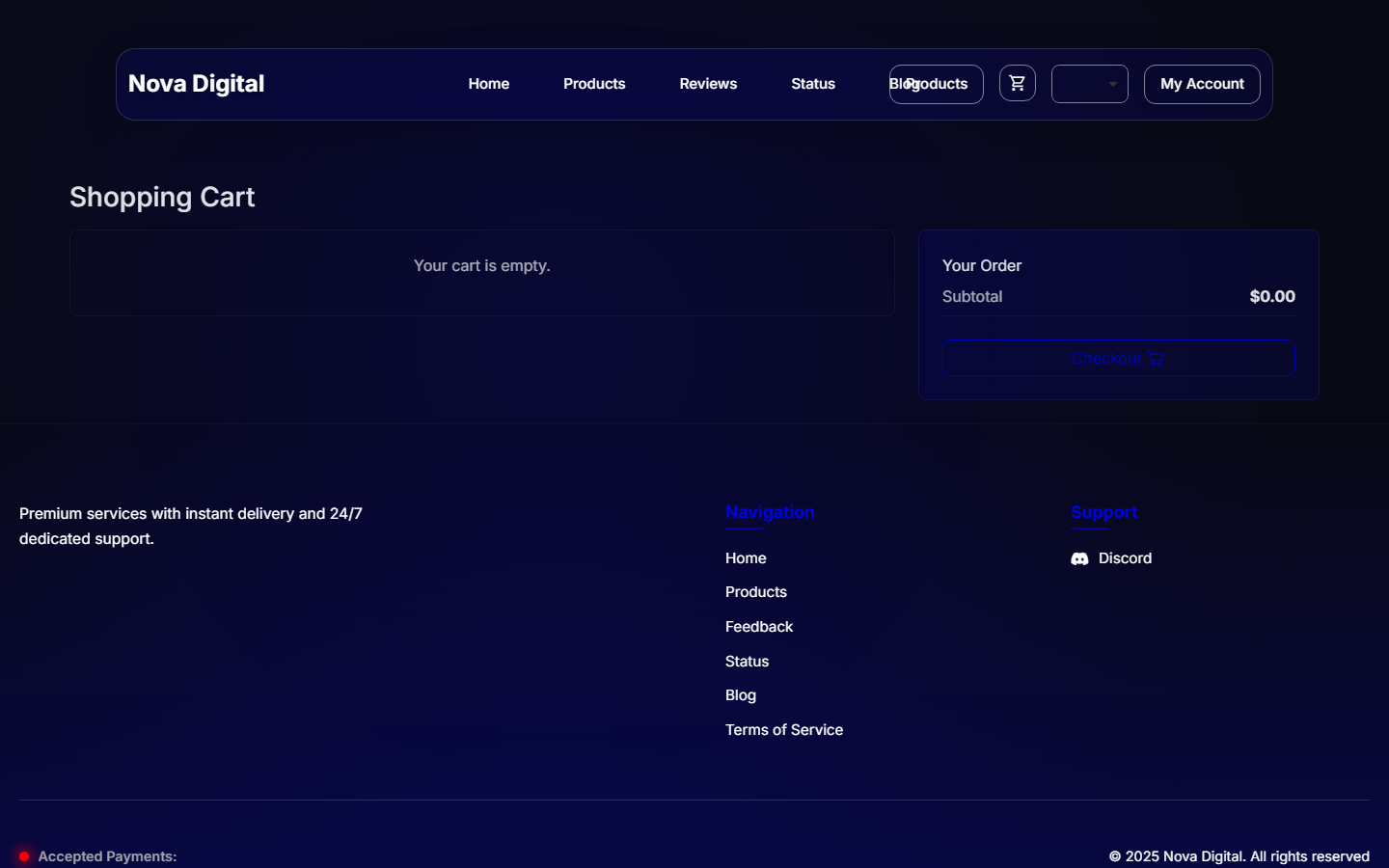Click the Discord icon under Support
The height and width of the screenshot is (868, 1389).
point(1079,559)
